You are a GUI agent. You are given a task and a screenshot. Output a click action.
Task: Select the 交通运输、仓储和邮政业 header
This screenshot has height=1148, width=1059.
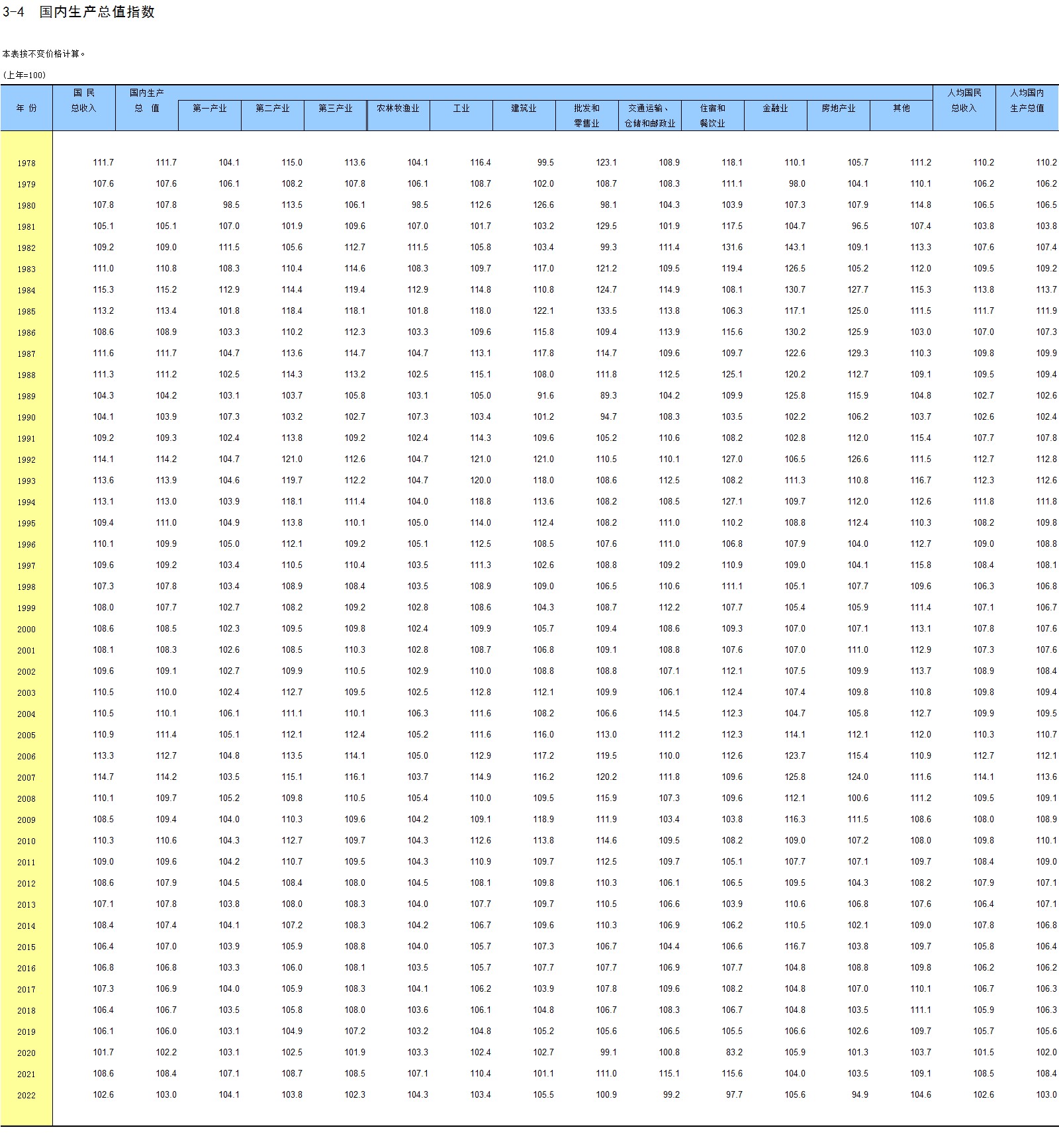pyautogui.click(x=650, y=115)
